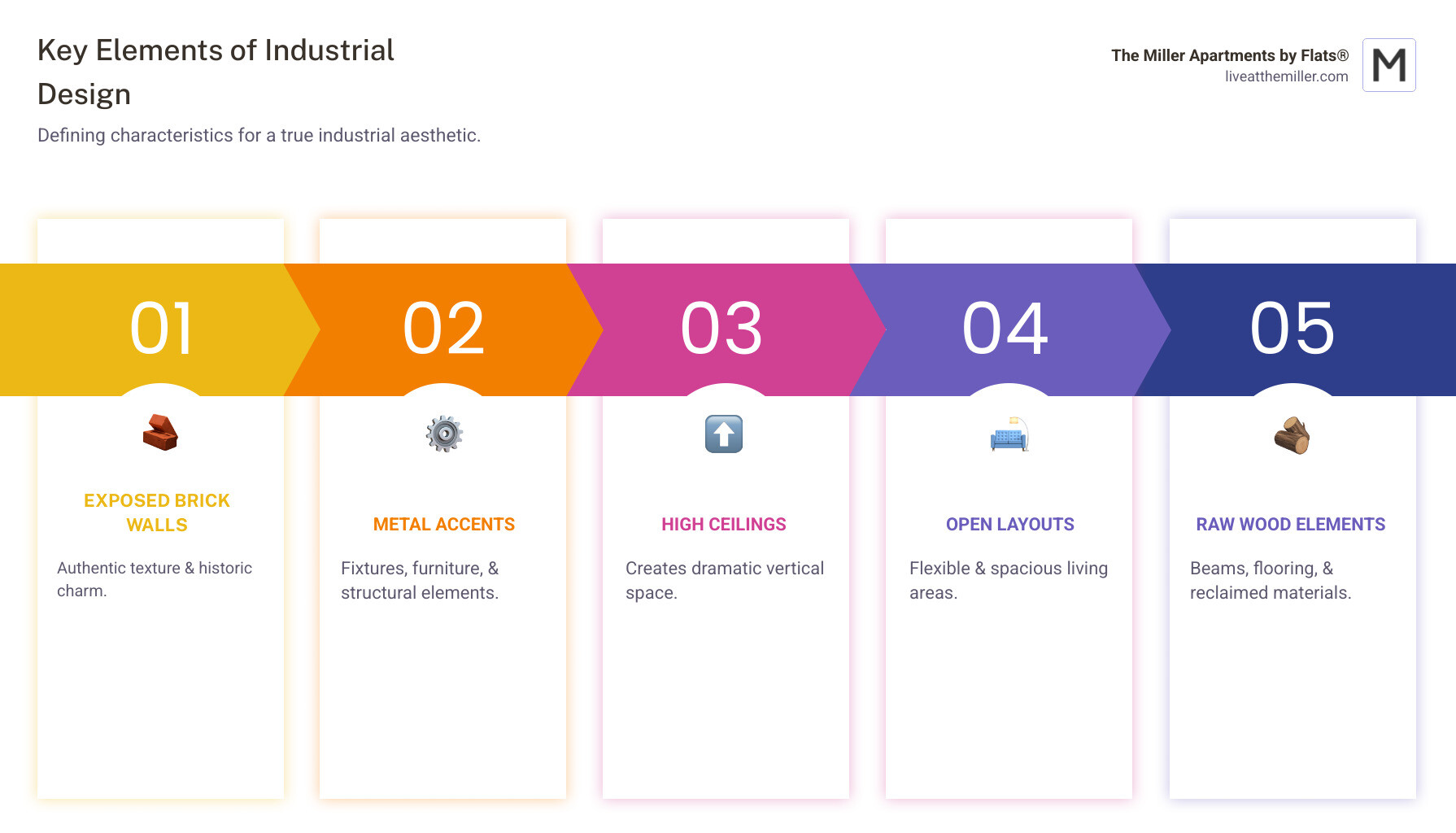The height and width of the screenshot is (833, 1456).
Task: Click the Open Layouts heading
Action: pos(1009,525)
